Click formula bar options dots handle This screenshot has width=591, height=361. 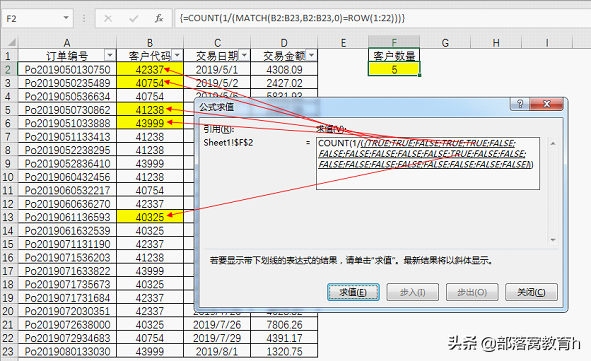coord(84,18)
